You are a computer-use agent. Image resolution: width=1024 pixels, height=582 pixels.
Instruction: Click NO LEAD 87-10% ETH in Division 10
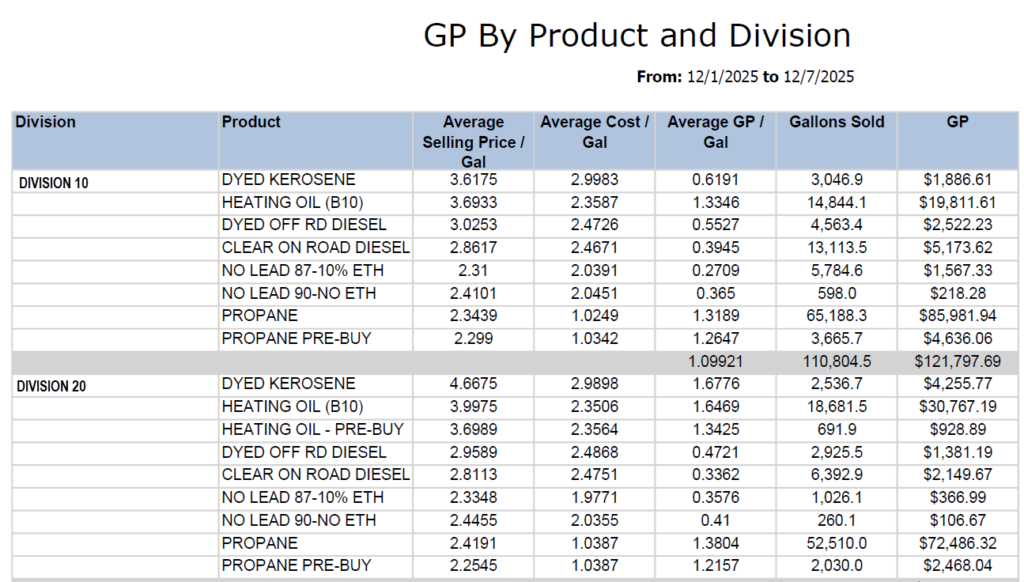pyautogui.click(x=302, y=270)
